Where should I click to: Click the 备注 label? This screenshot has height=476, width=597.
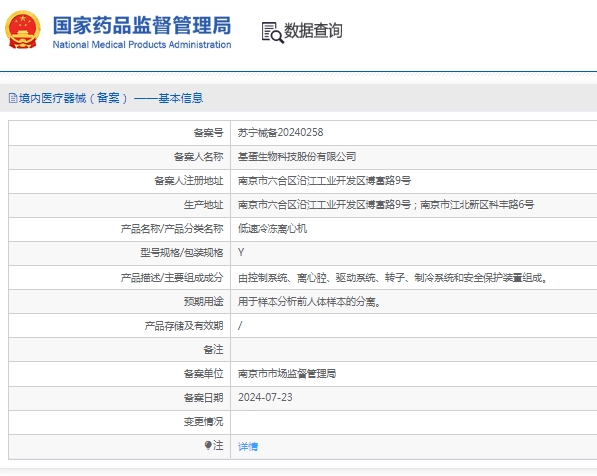click(x=213, y=350)
